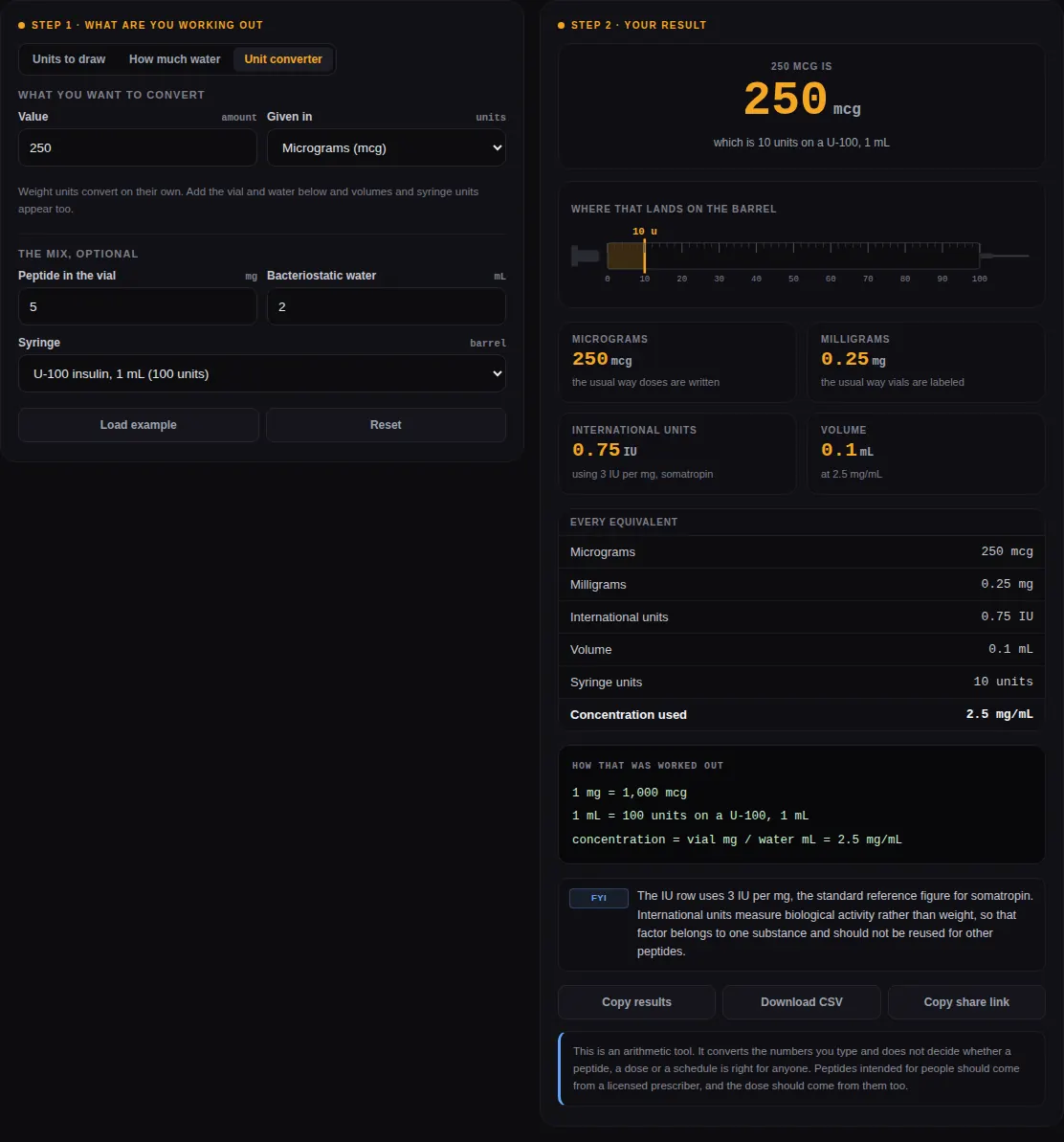The width and height of the screenshot is (1064, 1142).
Task: Focus the Peptide in the vial field
Action: point(138,306)
